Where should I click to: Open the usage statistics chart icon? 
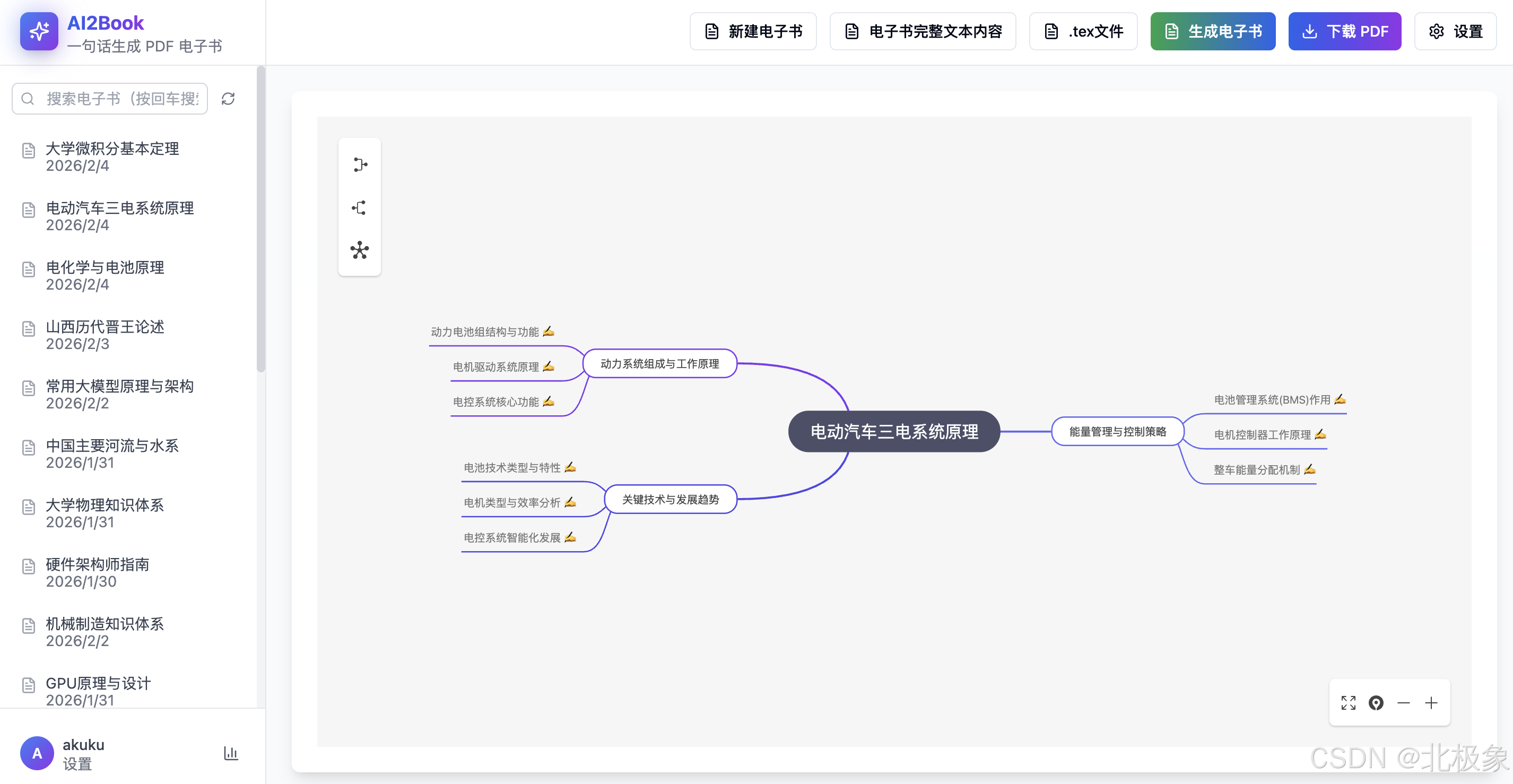(231, 753)
